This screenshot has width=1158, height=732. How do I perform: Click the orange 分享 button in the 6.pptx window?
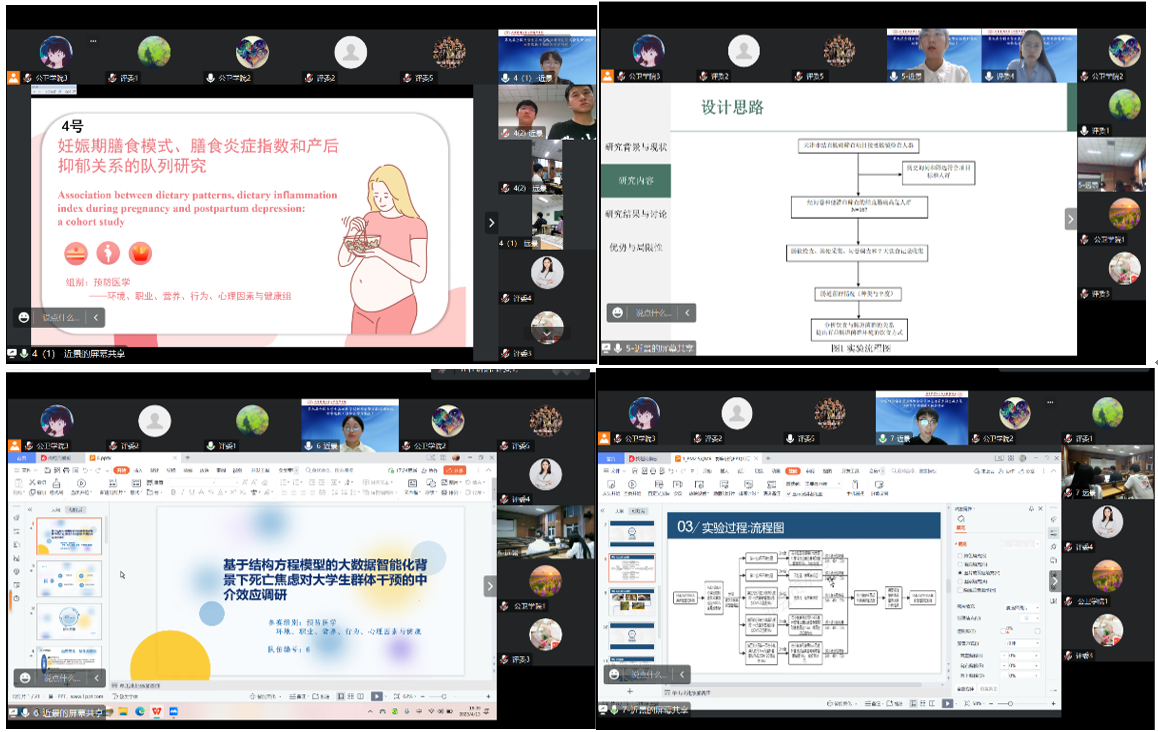point(455,470)
